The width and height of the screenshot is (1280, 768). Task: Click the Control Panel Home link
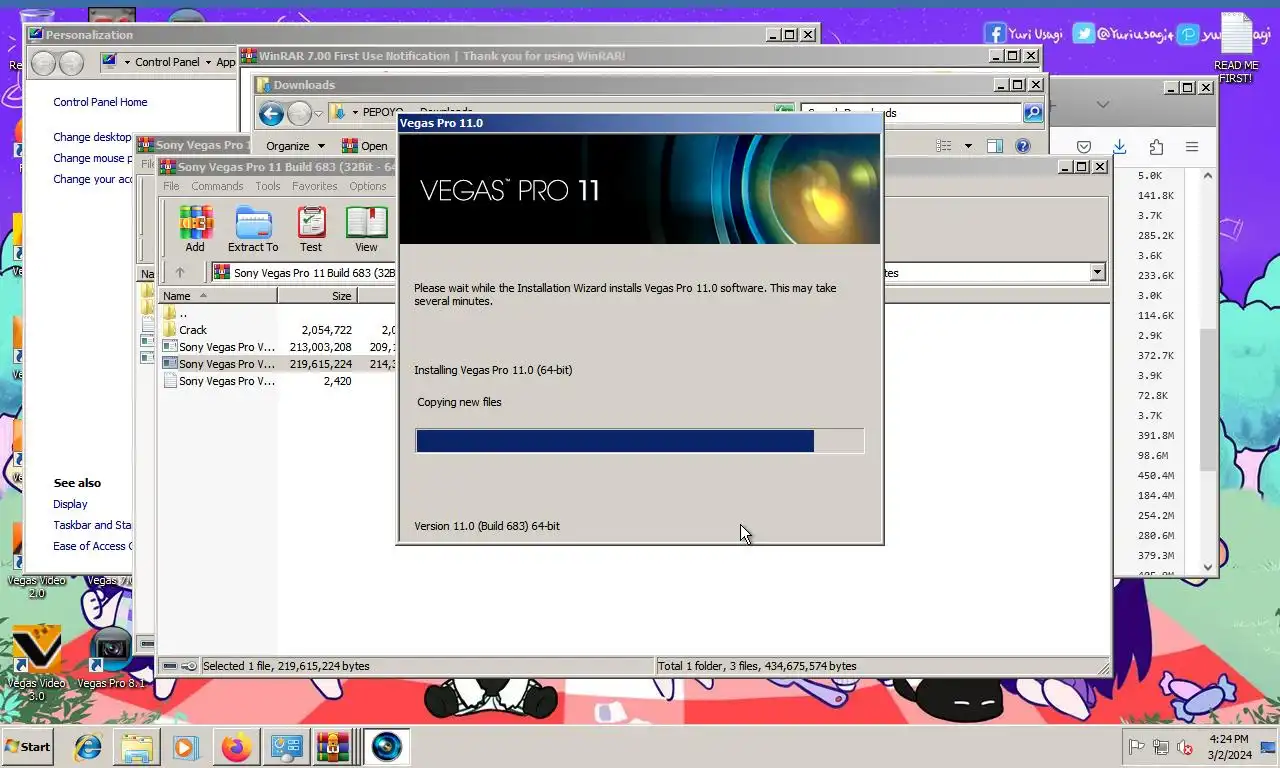point(100,102)
